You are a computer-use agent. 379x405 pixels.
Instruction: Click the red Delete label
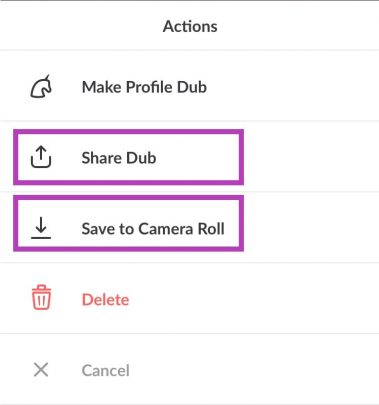(105, 299)
